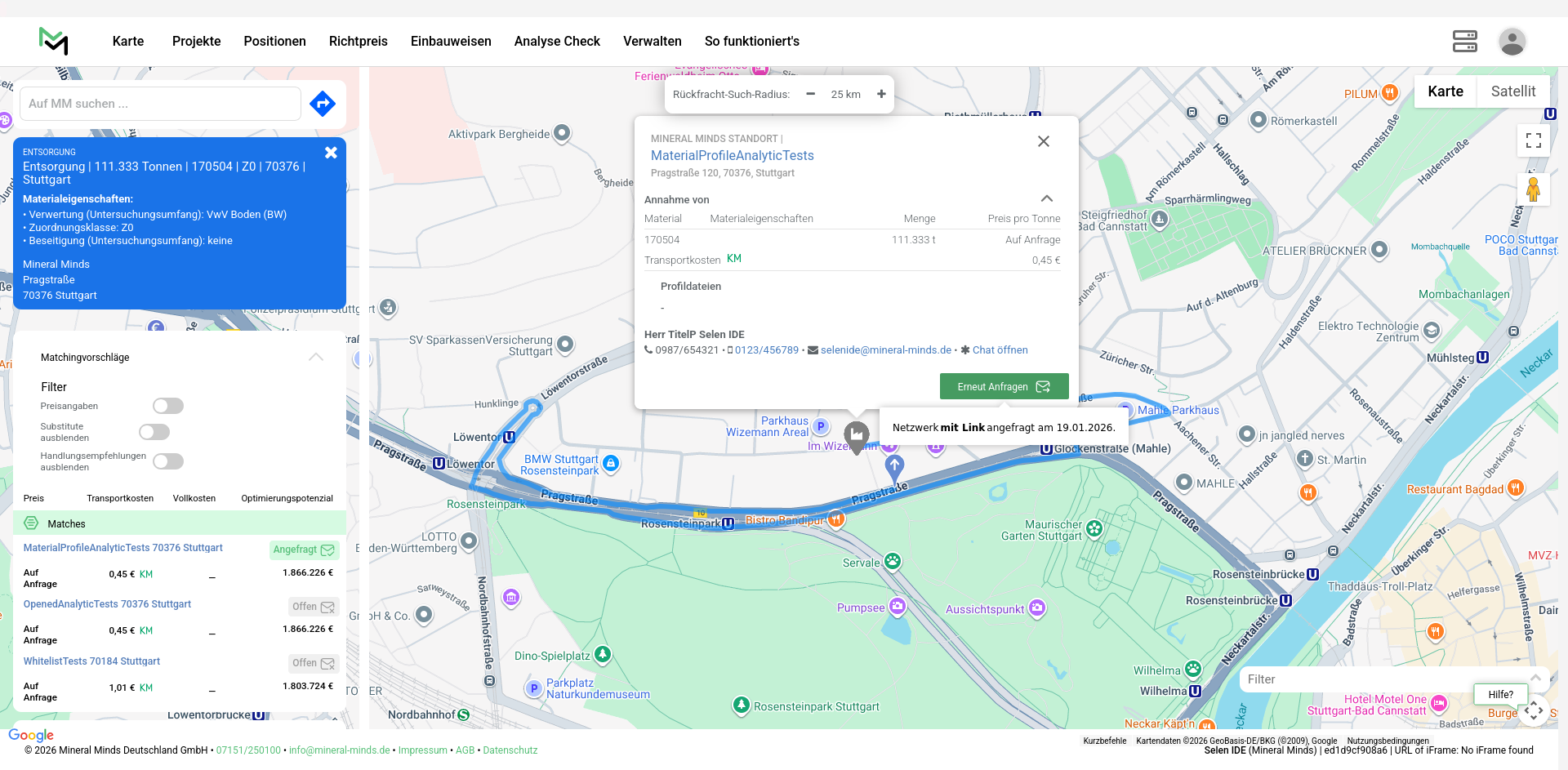Collapse the Matchingvorschläge panel
Viewport: 1568px width, 770px height.
tap(316, 358)
